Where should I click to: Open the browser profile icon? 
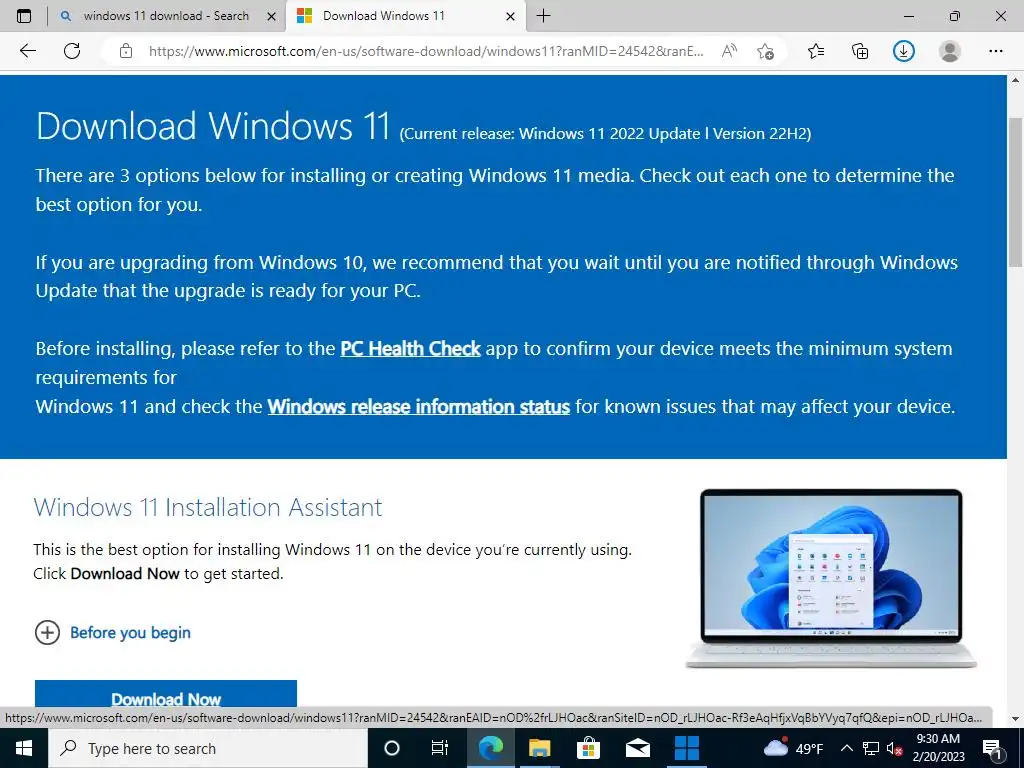[x=950, y=51]
